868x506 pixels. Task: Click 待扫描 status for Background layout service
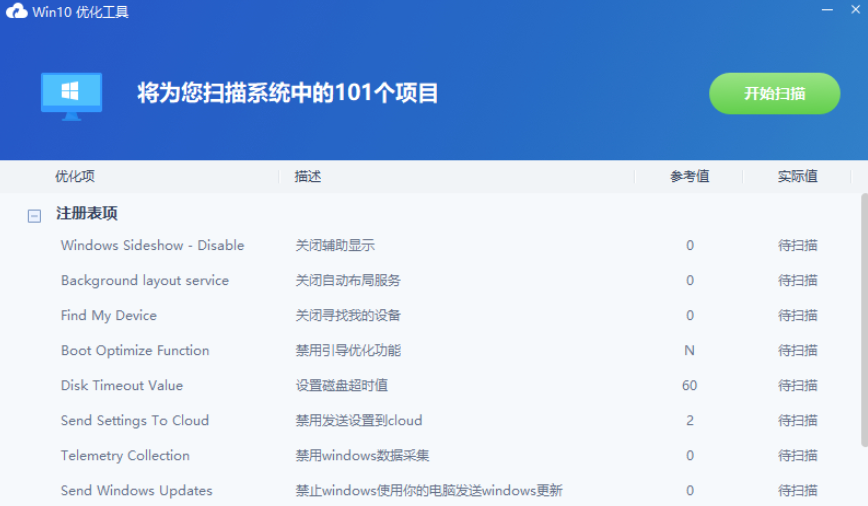tap(798, 280)
